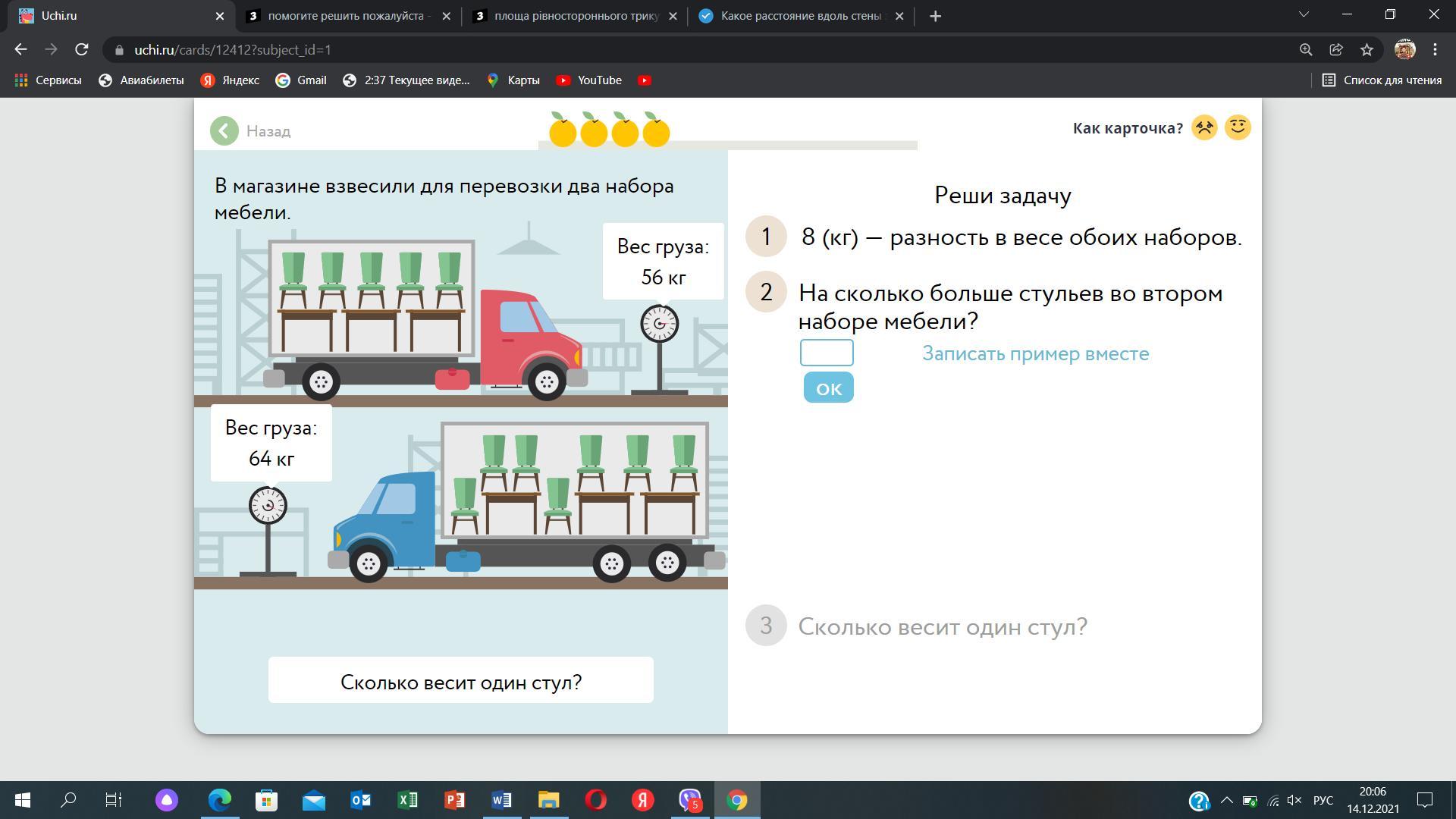This screenshot has width=1456, height=819.
Task: Click the green Назад back arrow icon
Action: (x=224, y=131)
